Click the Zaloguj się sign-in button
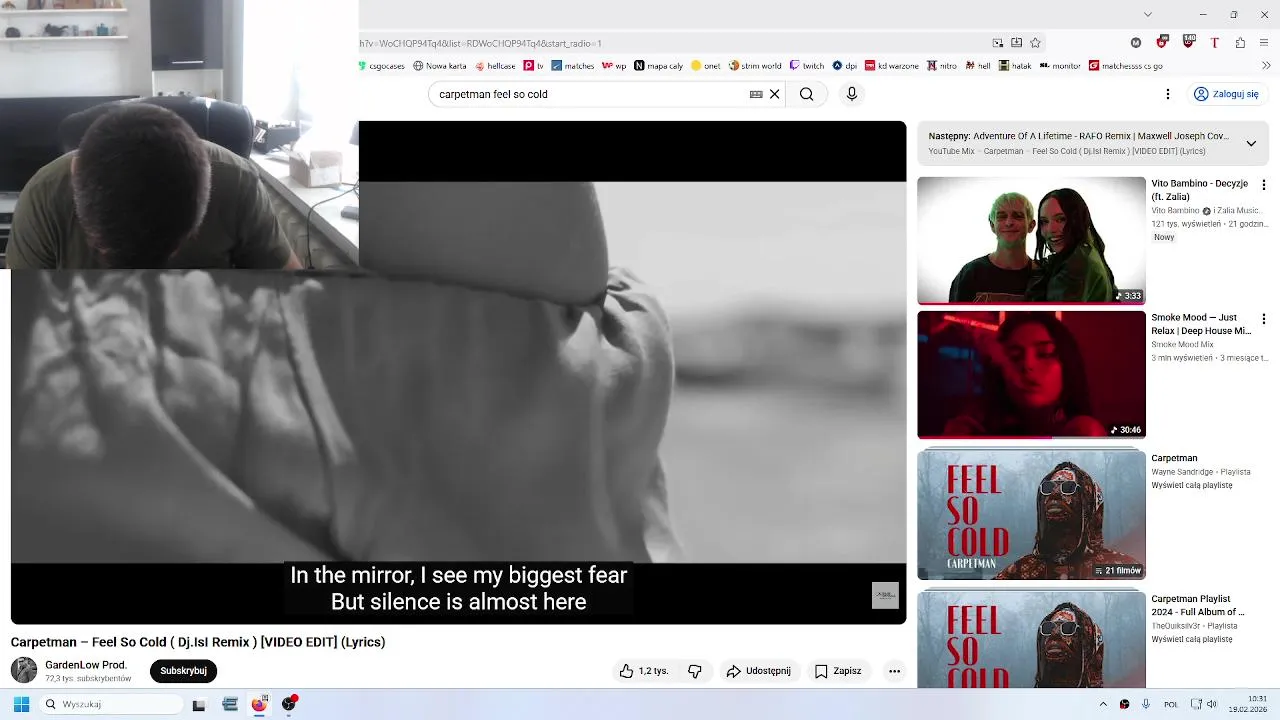This screenshot has width=1280, height=720. (x=1227, y=94)
